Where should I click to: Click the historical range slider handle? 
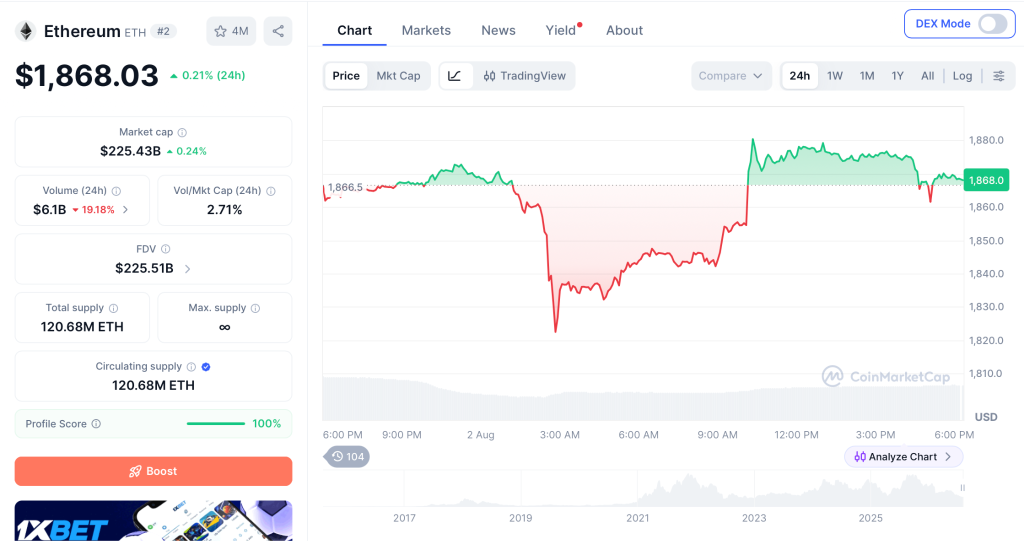coord(962,488)
